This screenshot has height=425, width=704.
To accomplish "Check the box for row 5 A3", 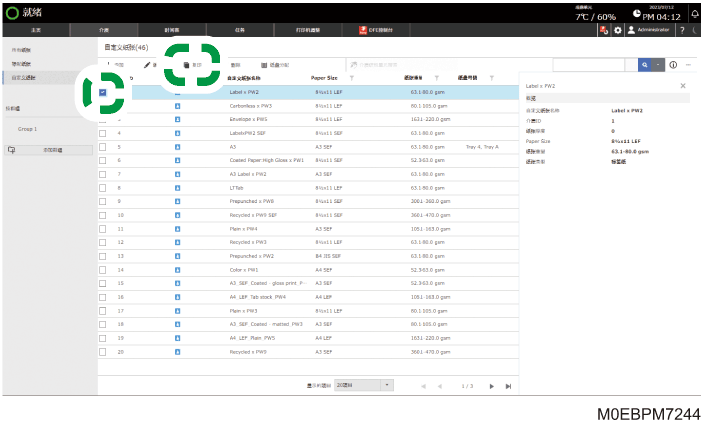I will [x=103, y=147].
